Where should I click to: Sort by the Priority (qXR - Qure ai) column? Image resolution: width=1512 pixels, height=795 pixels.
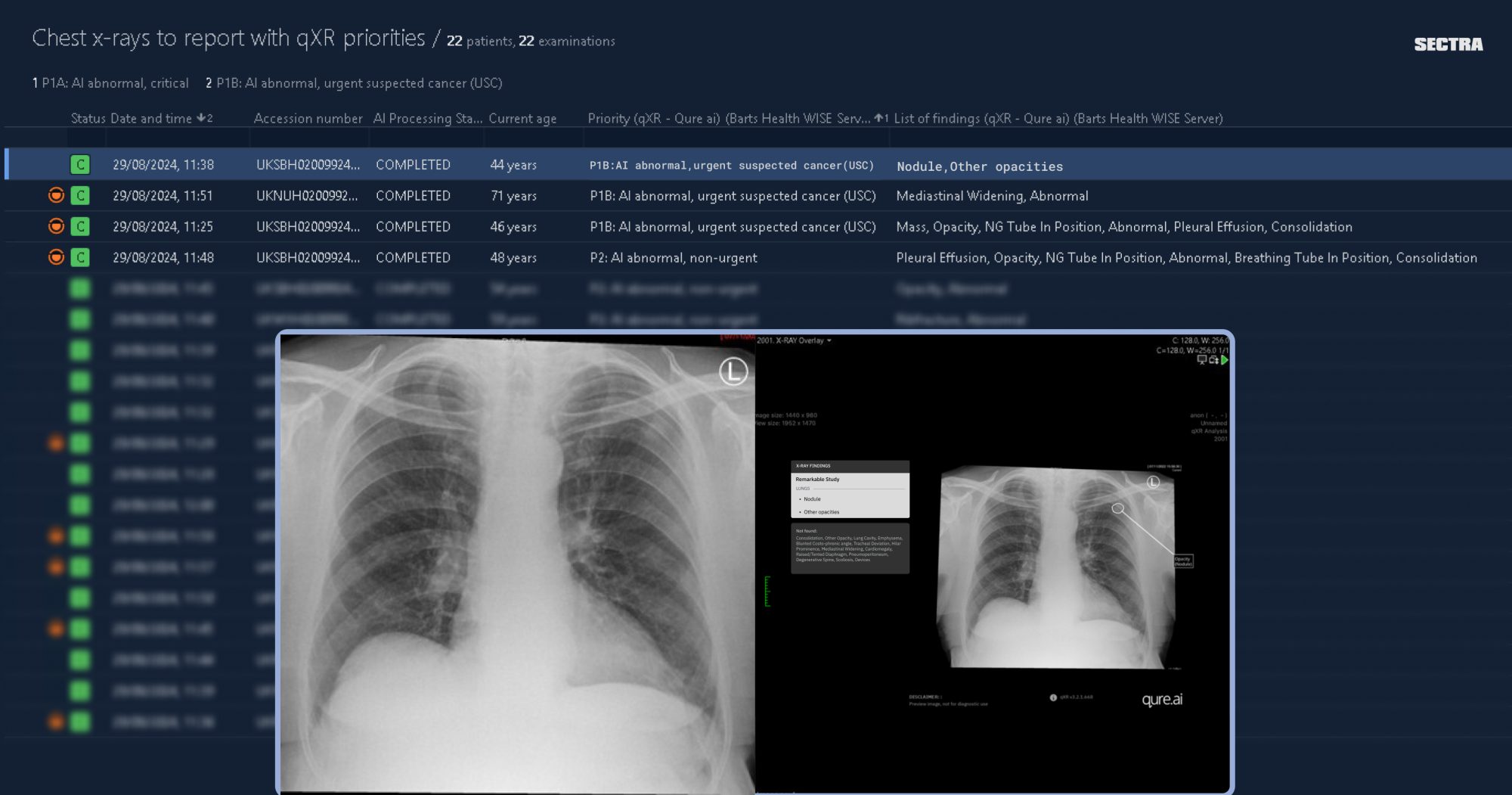click(738, 118)
